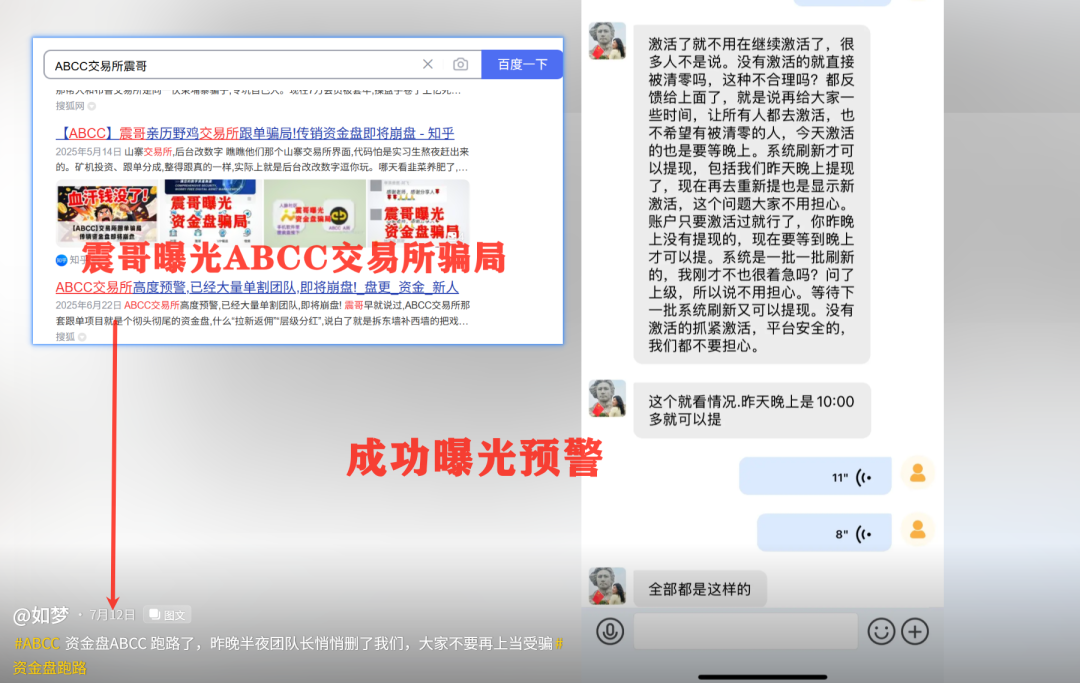The width and height of the screenshot is (1080, 683).
Task: Tap the plus icon to add chat attachments
Action: click(x=916, y=631)
